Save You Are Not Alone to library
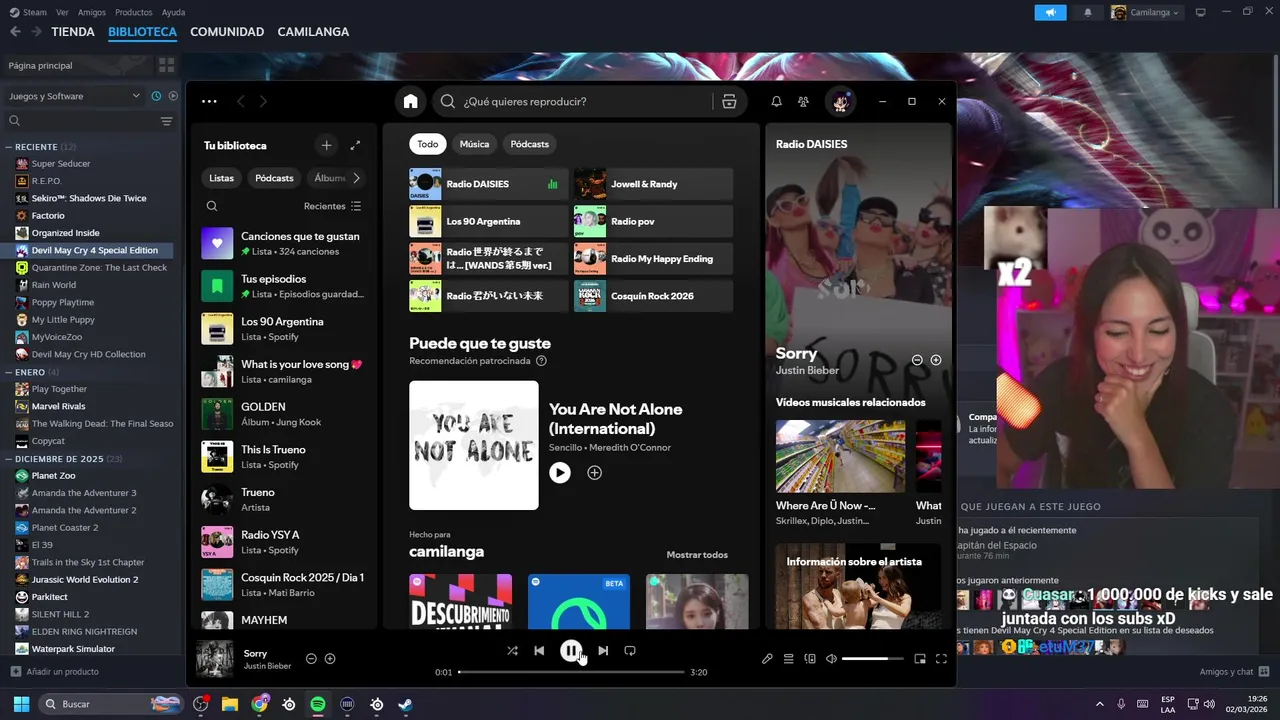This screenshot has width=1280, height=720. pos(594,473)
